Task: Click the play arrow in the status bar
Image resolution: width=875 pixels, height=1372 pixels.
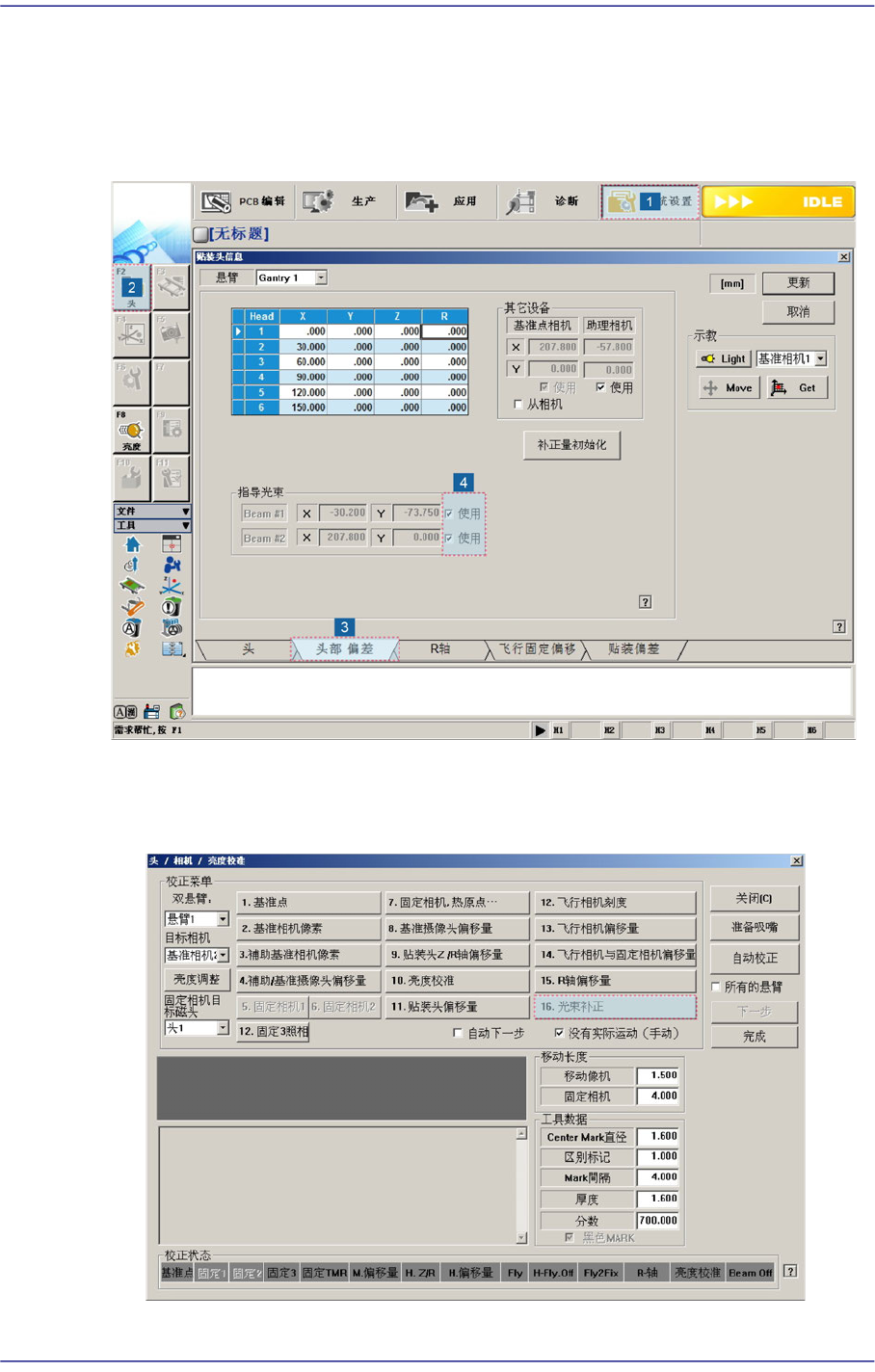Action: (x=540, y=730)
